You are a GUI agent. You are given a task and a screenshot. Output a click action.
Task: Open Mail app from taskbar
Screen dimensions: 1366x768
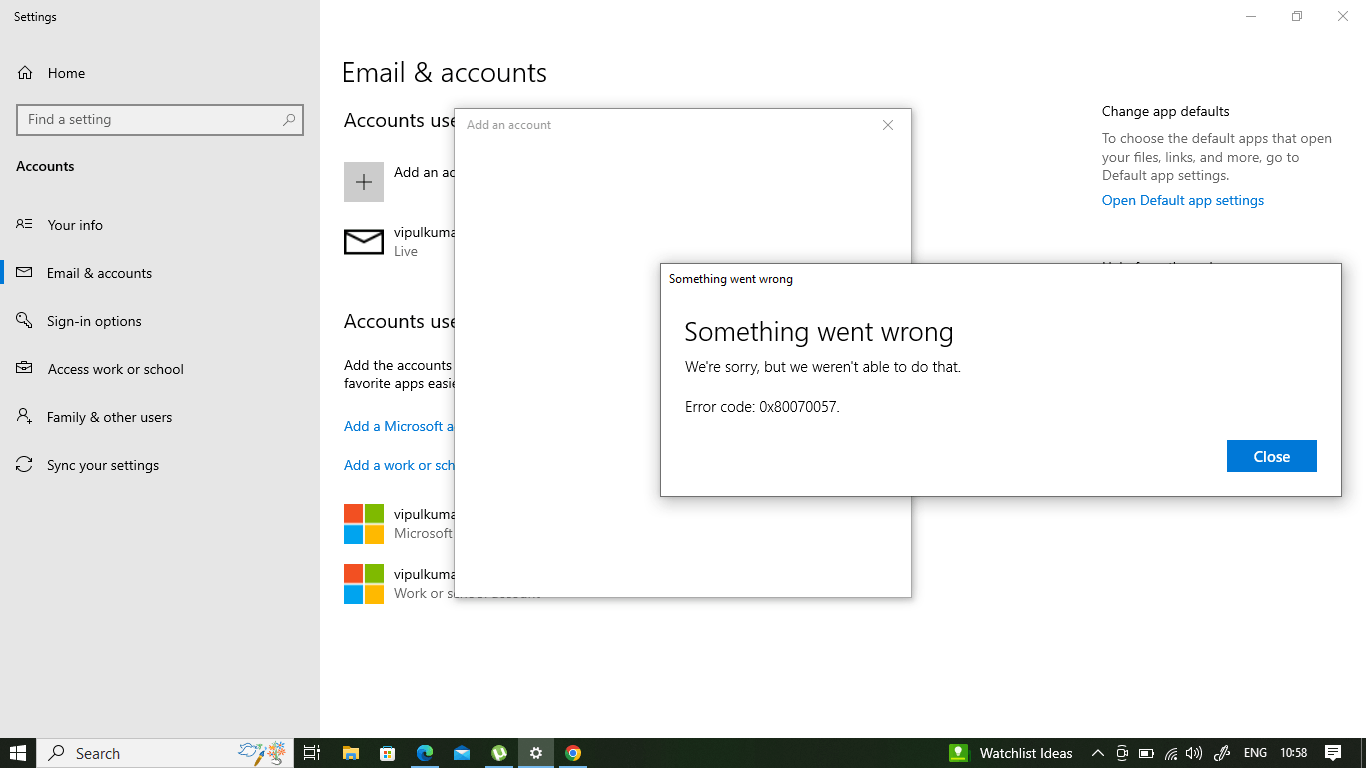point(462,753)
